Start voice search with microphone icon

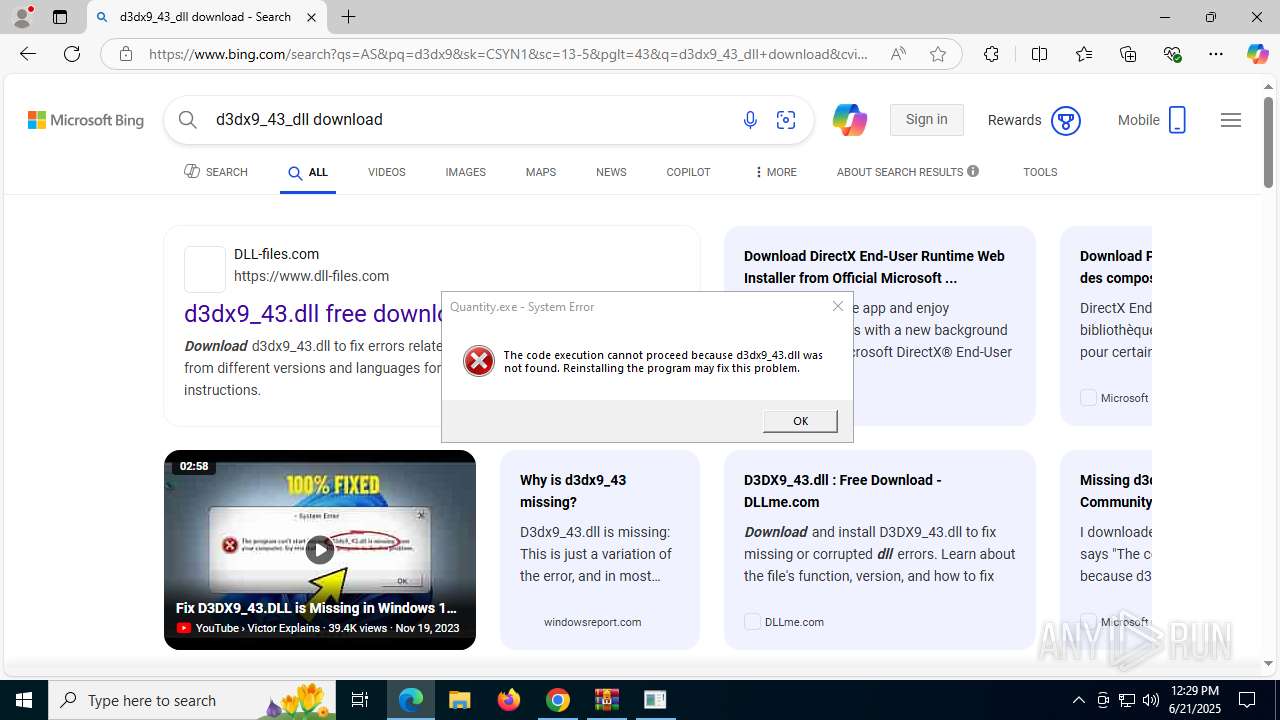click(x=750, y=120)
